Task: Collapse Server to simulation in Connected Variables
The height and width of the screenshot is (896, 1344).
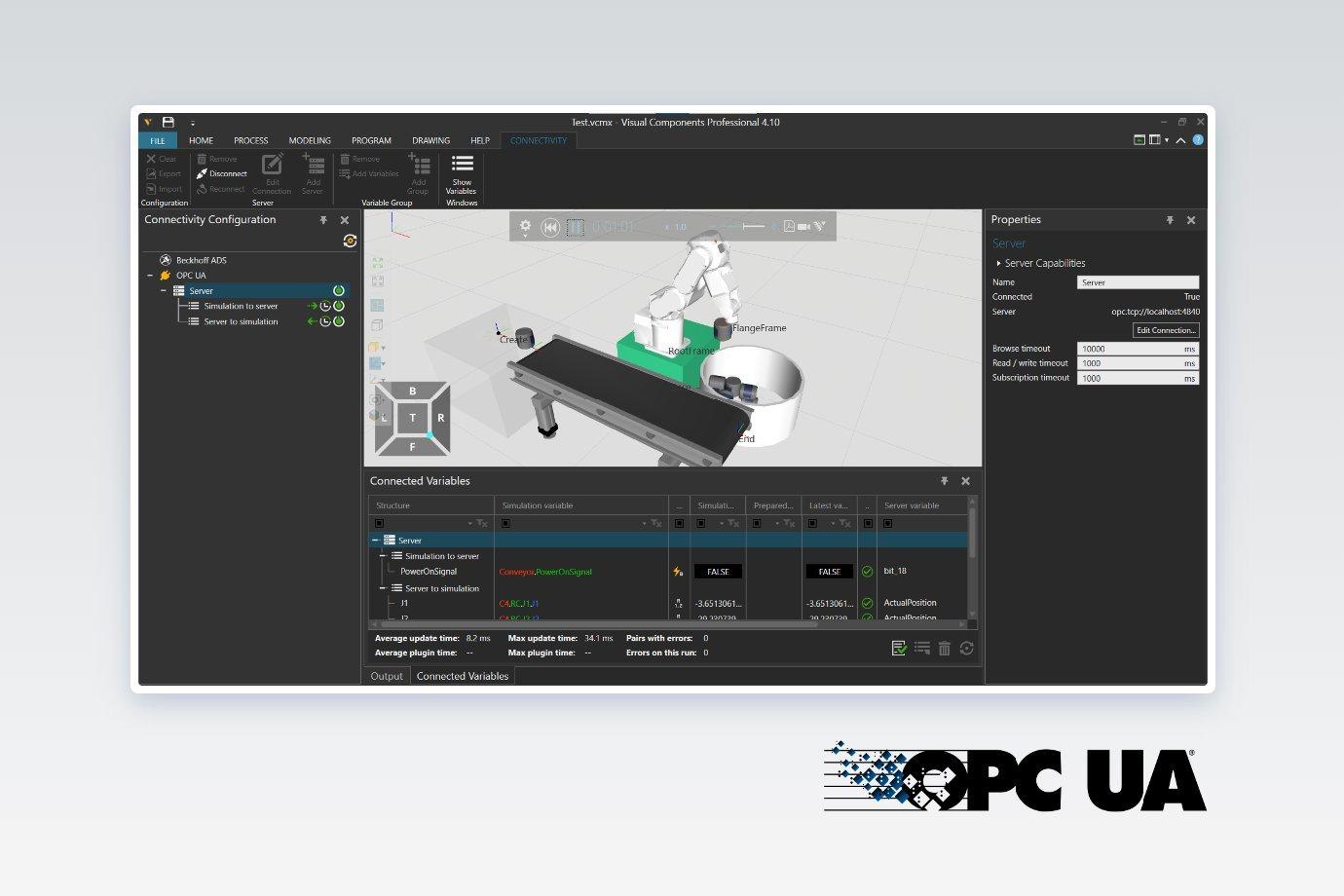Action: point(383,588)
